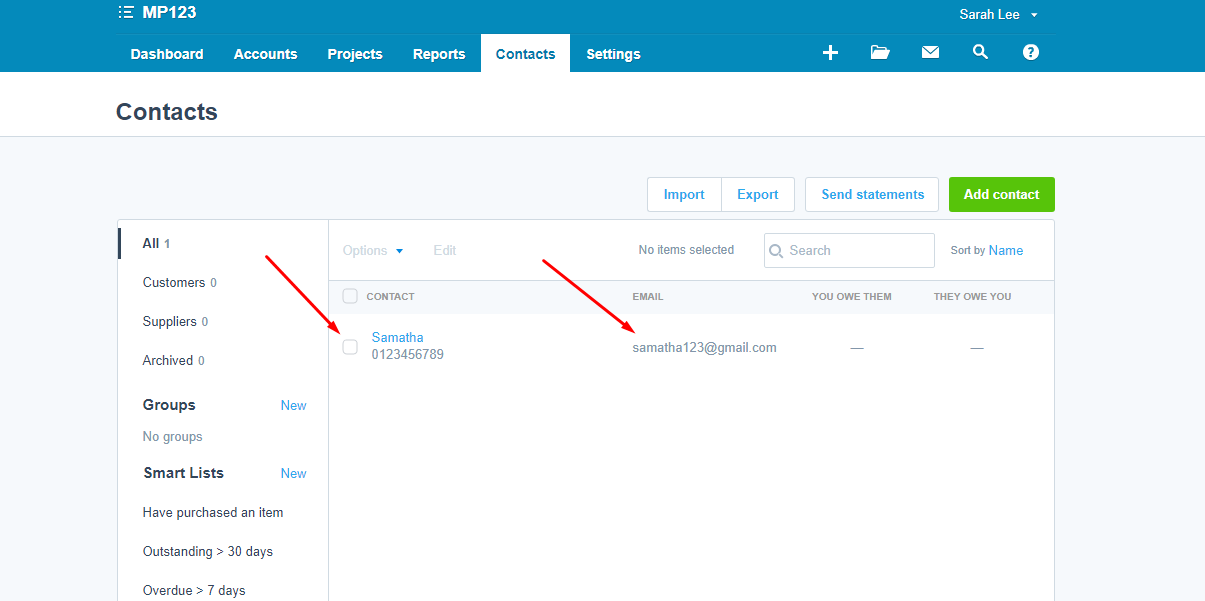The image size is (1205, 601).
Task: Open 'Have purchased an item' smart list
Action: pos(213,512)
